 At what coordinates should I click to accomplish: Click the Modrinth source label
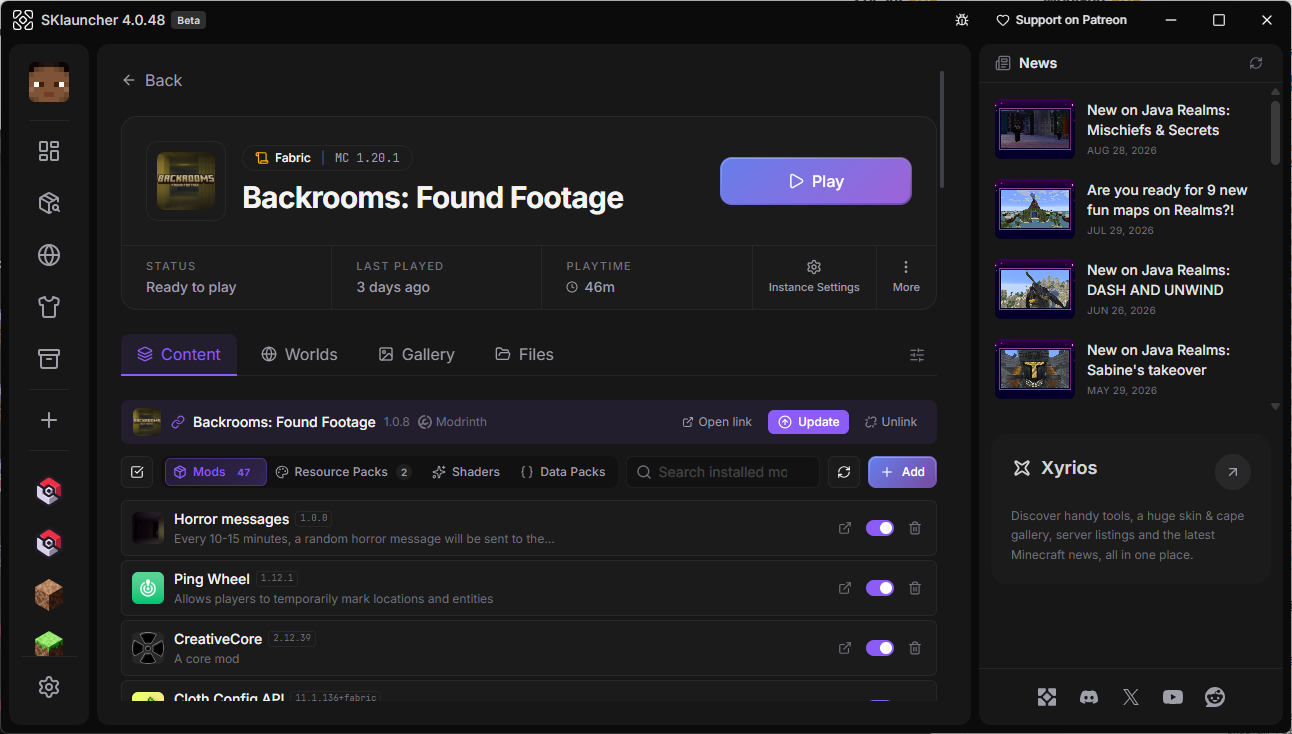[x=452, y=422]
